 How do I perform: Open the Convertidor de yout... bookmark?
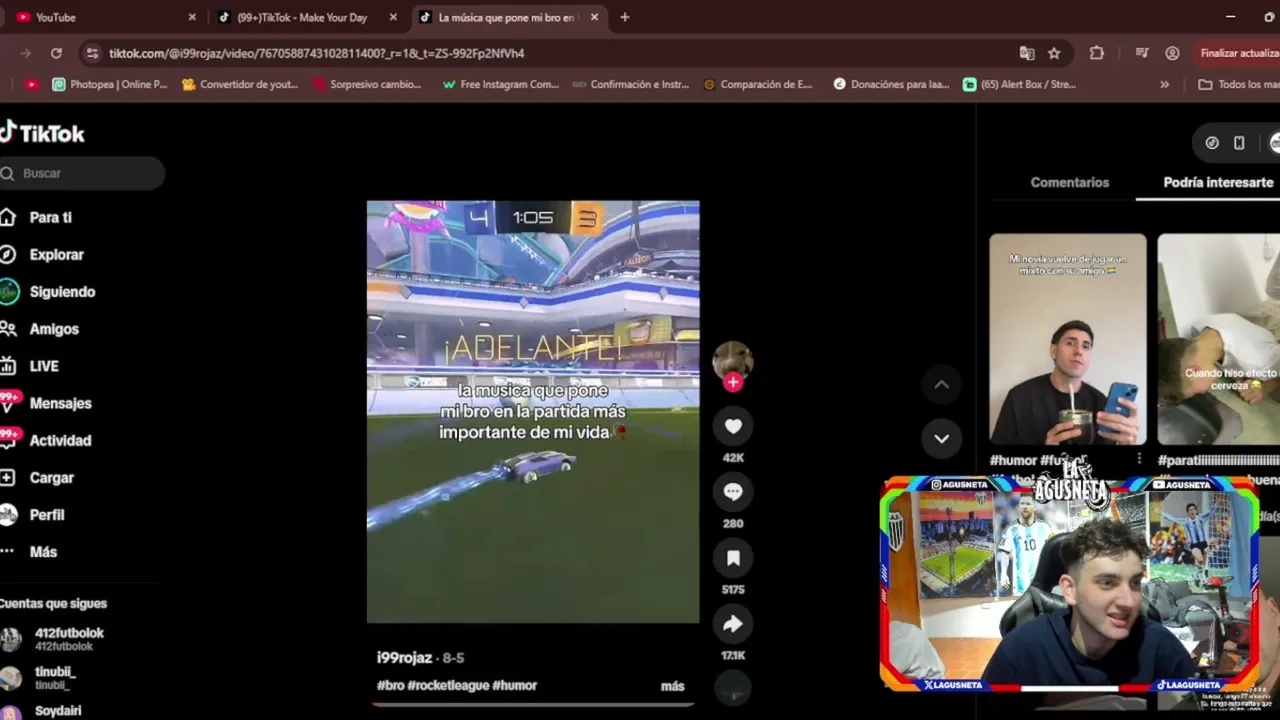[240, 84]
